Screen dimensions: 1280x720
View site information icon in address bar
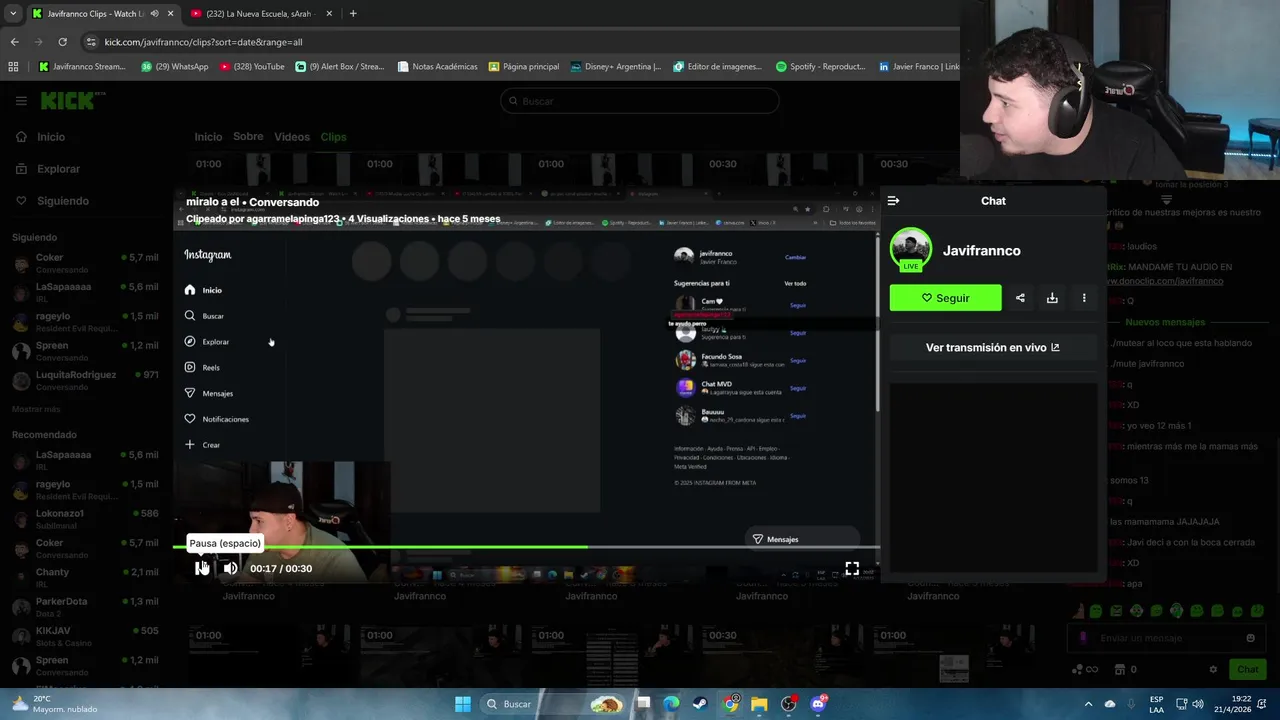[x=91, y=42]
